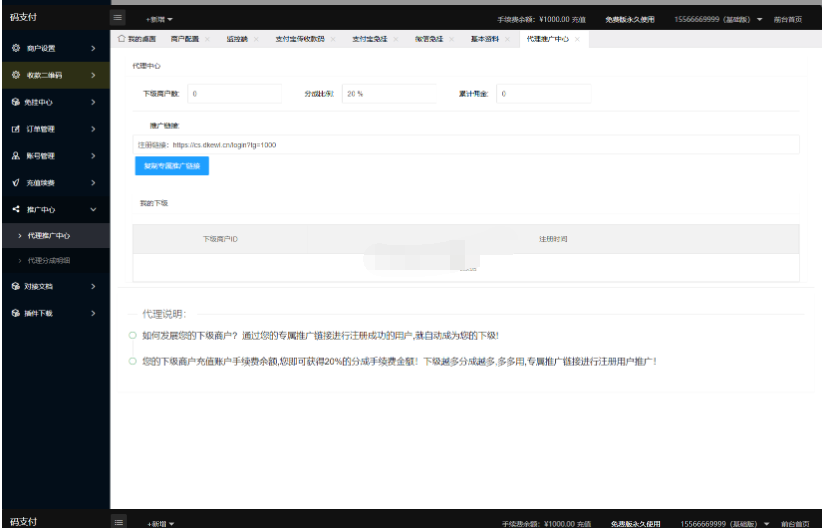
Task: Select 代理分成明细 submenu item in sidebar
Action: (56, 260)
